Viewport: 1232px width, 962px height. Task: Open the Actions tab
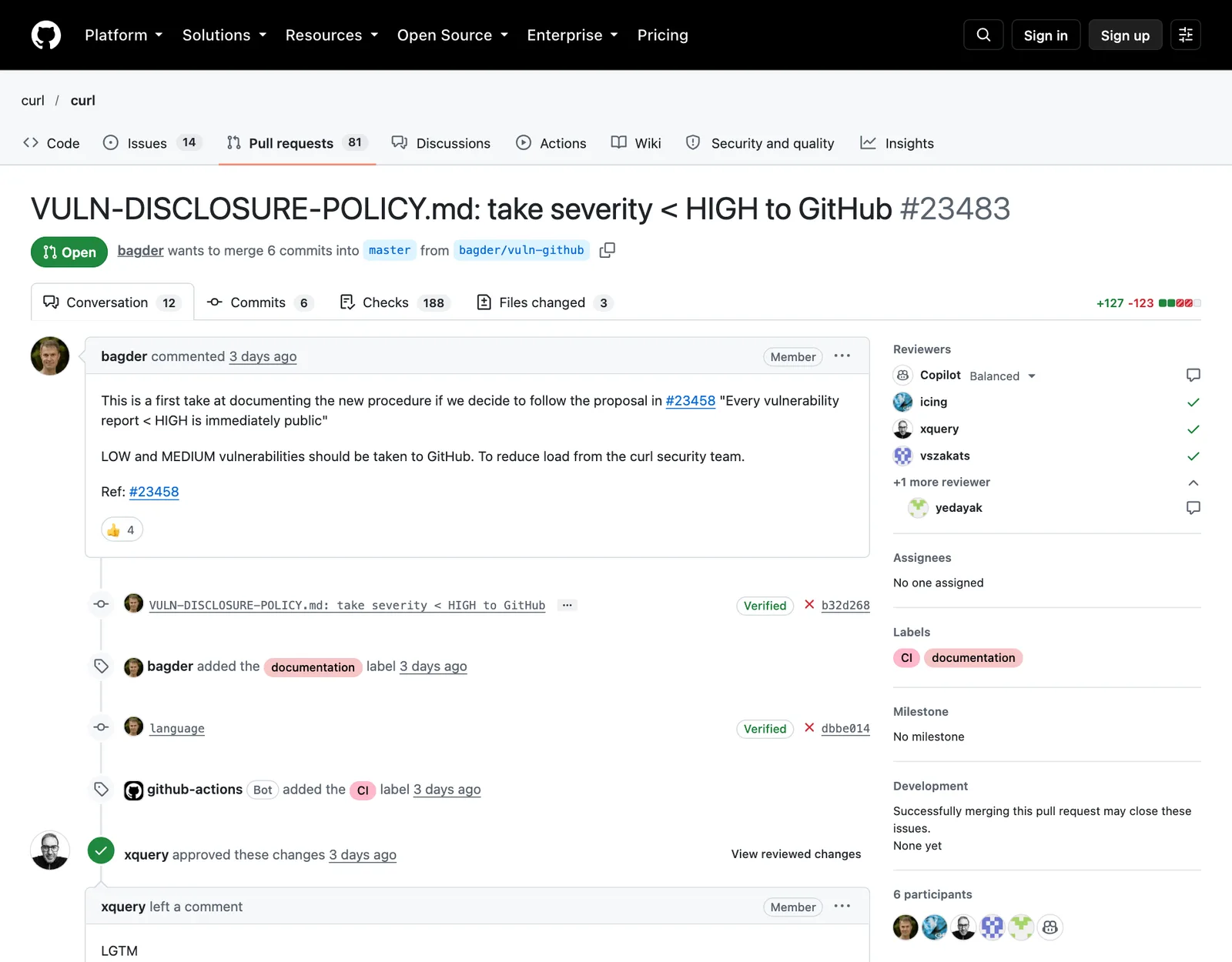tap(551, 143)
